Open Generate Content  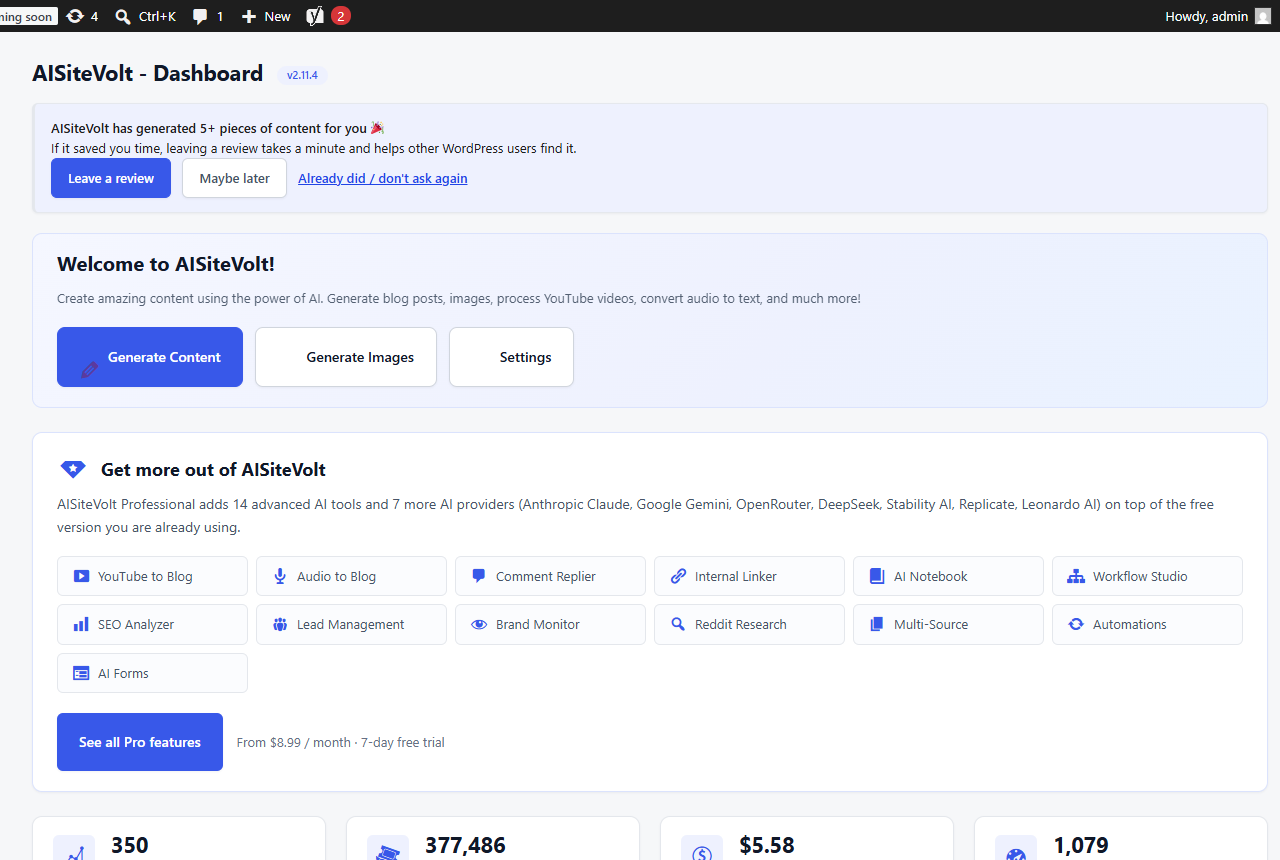click(150, 357)
